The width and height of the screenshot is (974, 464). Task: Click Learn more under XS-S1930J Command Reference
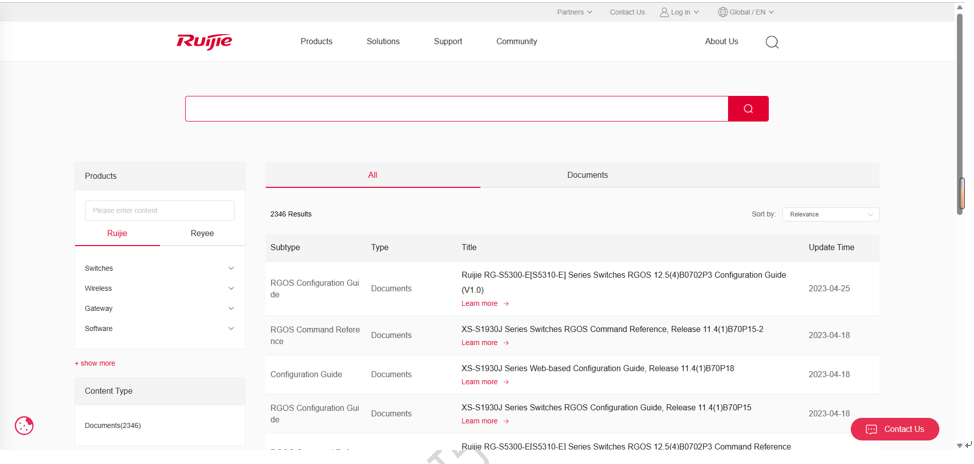[485, 343]
